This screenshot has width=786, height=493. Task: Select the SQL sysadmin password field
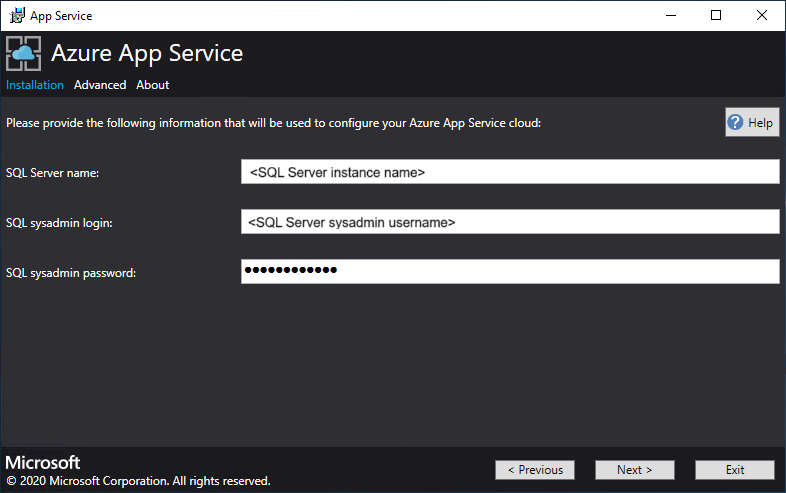click(x=510, y=271)
